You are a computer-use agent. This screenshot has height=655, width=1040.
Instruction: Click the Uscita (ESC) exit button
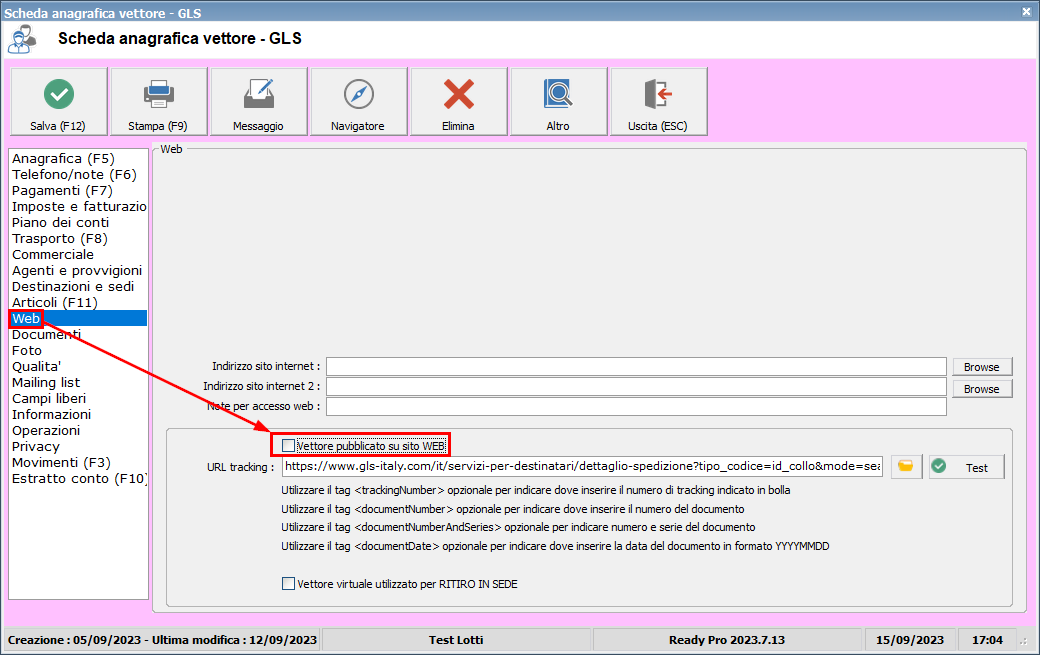coord(659,101)
